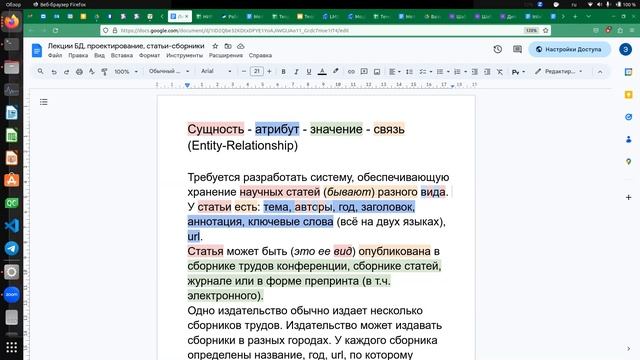Redo the last undone action
This screenshot has width=640, height=360.
point(67,71)
